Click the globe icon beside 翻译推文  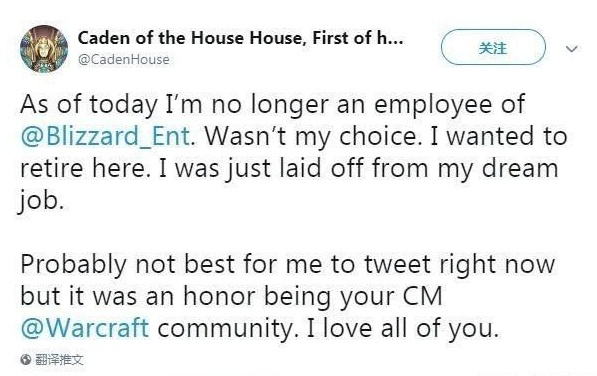pos(26,359)
